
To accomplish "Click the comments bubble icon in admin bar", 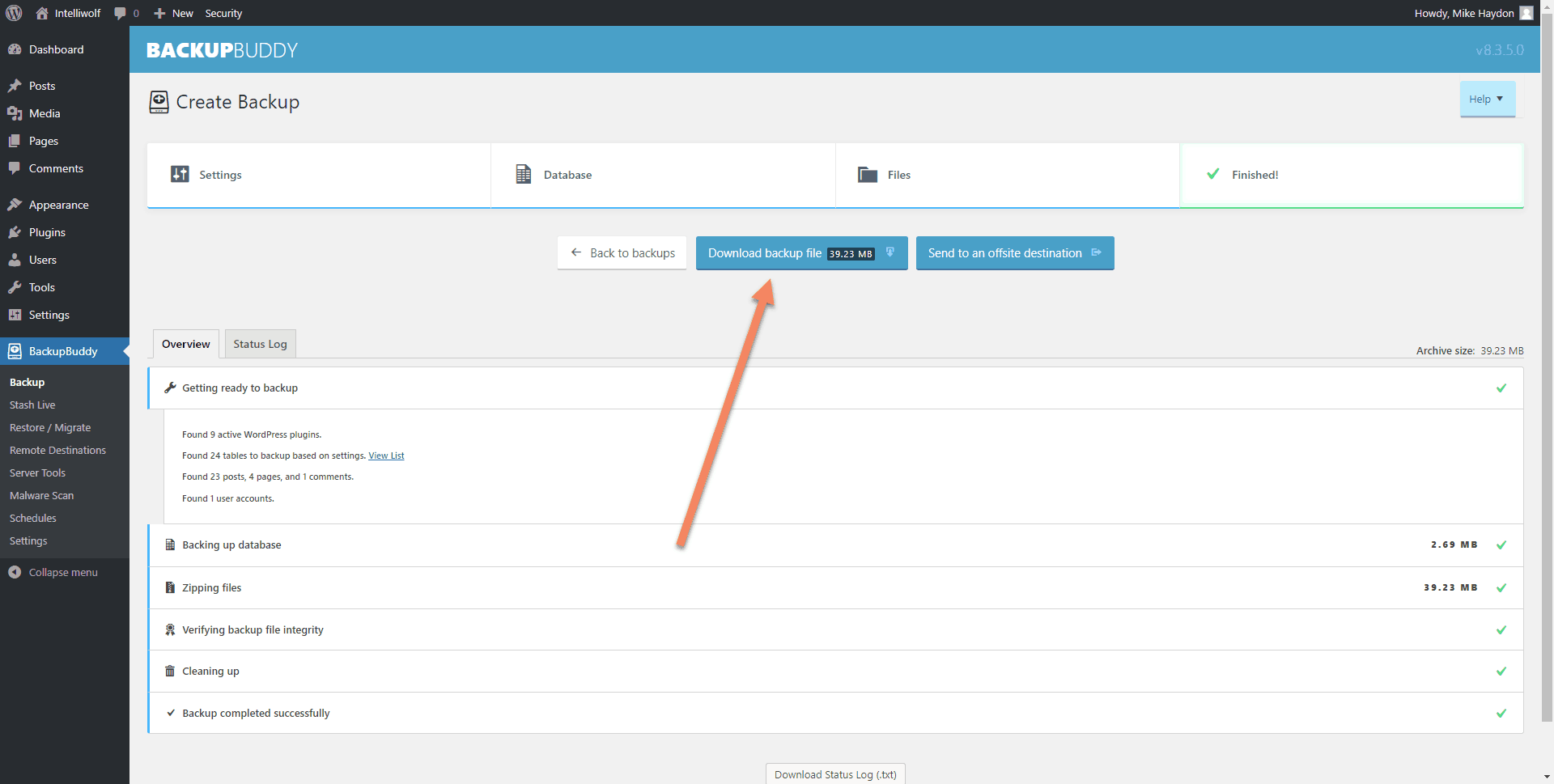I will [x=120, y=13].
